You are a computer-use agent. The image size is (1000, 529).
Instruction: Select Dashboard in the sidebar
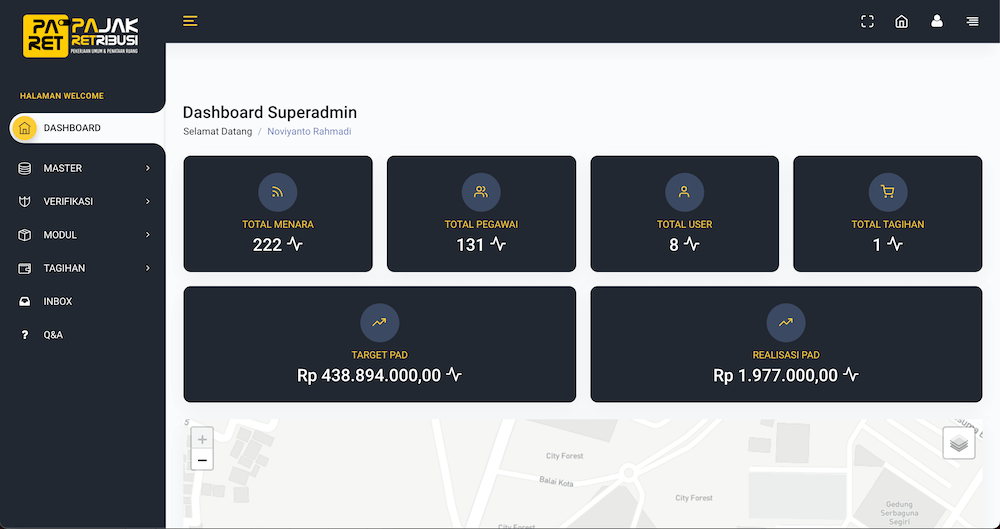(87, 128)
